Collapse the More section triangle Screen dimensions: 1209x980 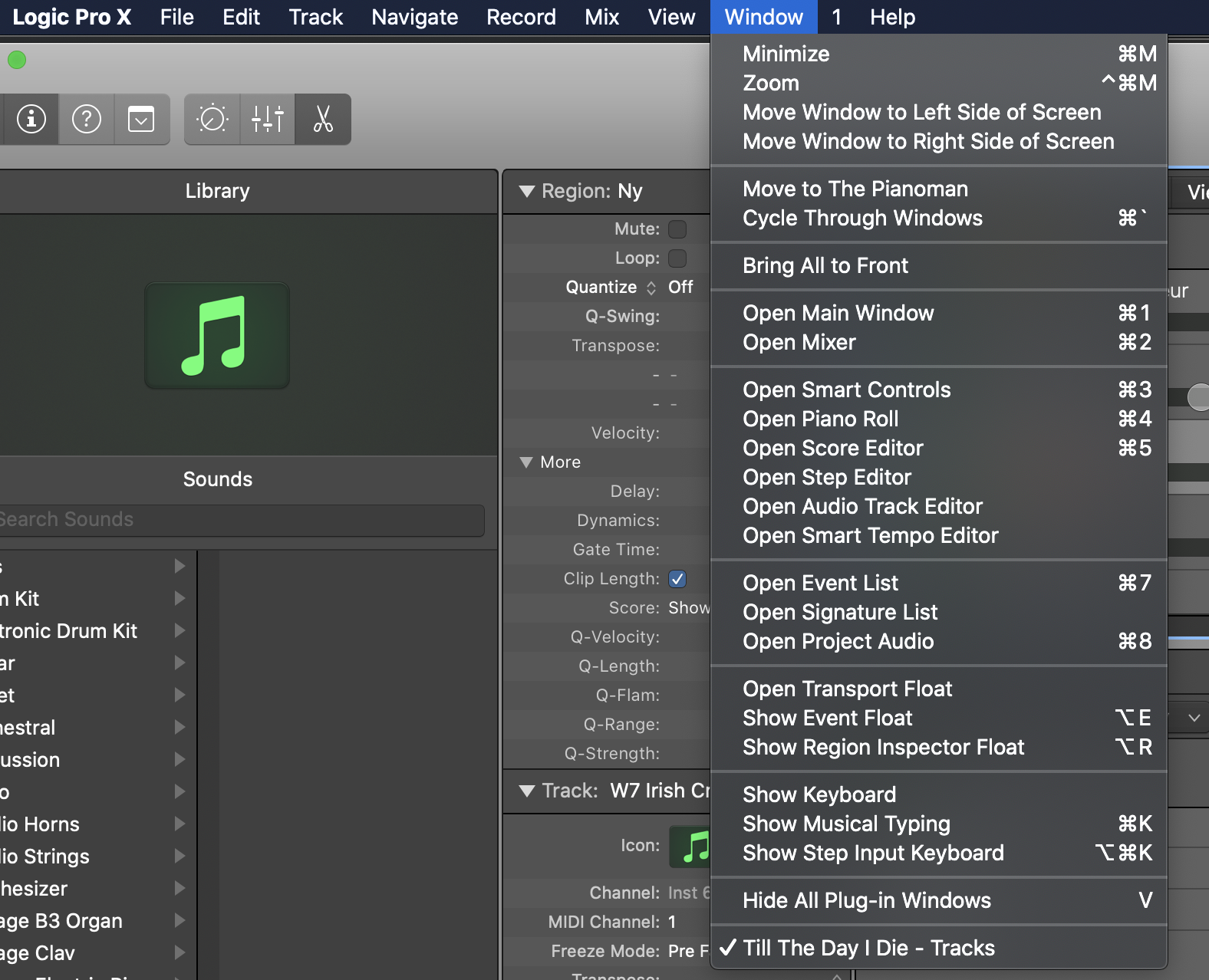[x=526, y=462]
